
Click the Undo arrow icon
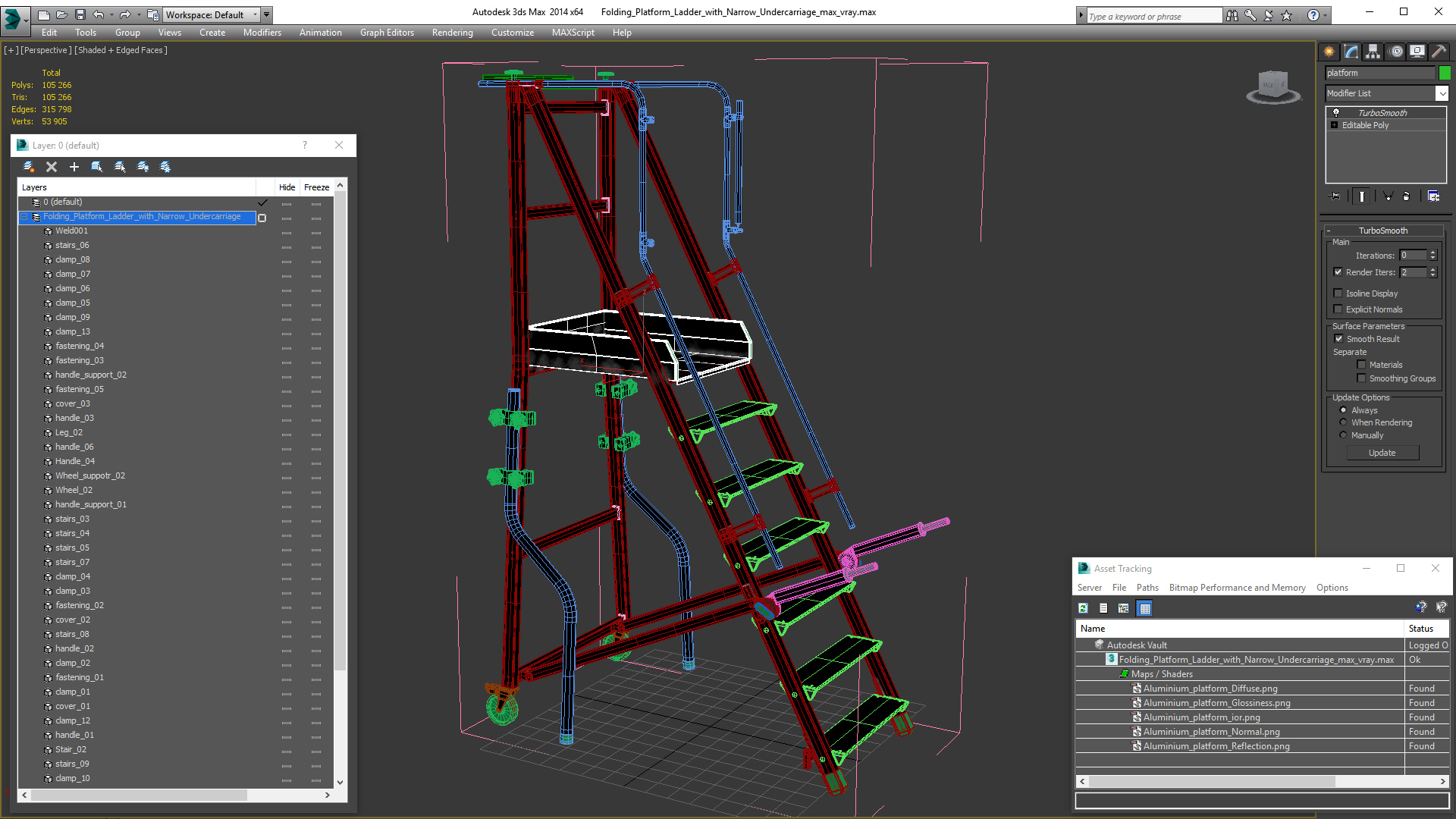click(99, 14)
